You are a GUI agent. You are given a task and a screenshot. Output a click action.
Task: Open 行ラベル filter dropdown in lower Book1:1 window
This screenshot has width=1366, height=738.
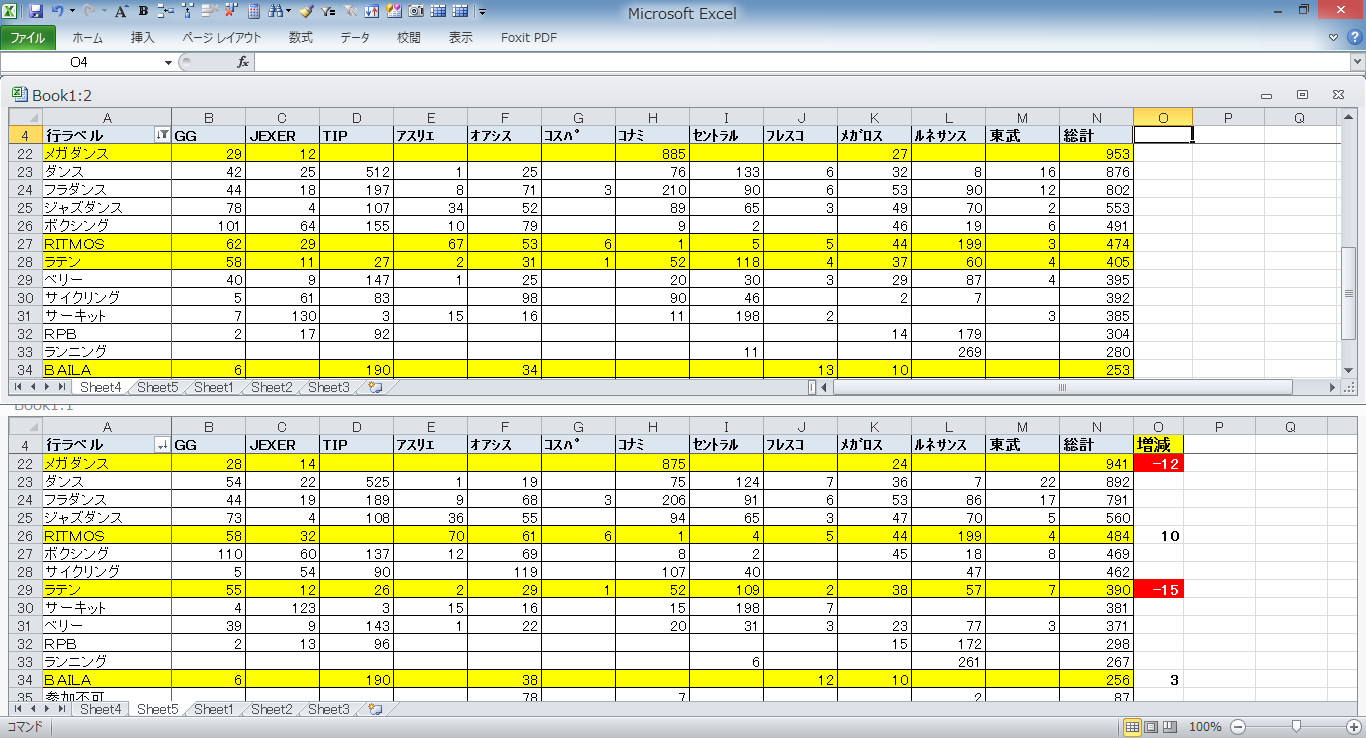(x=162, y=445)
